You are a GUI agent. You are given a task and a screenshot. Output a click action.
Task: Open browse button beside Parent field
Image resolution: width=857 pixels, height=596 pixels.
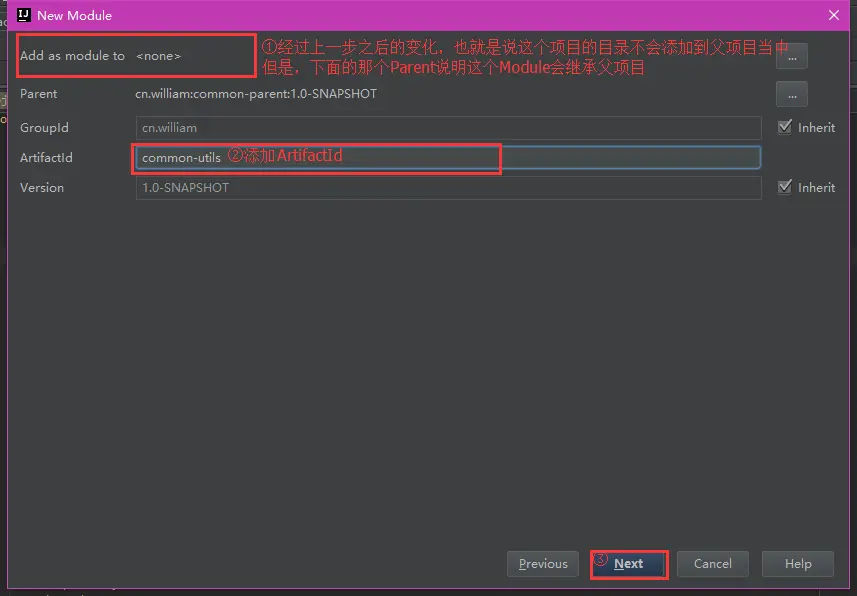coord(791,95)
